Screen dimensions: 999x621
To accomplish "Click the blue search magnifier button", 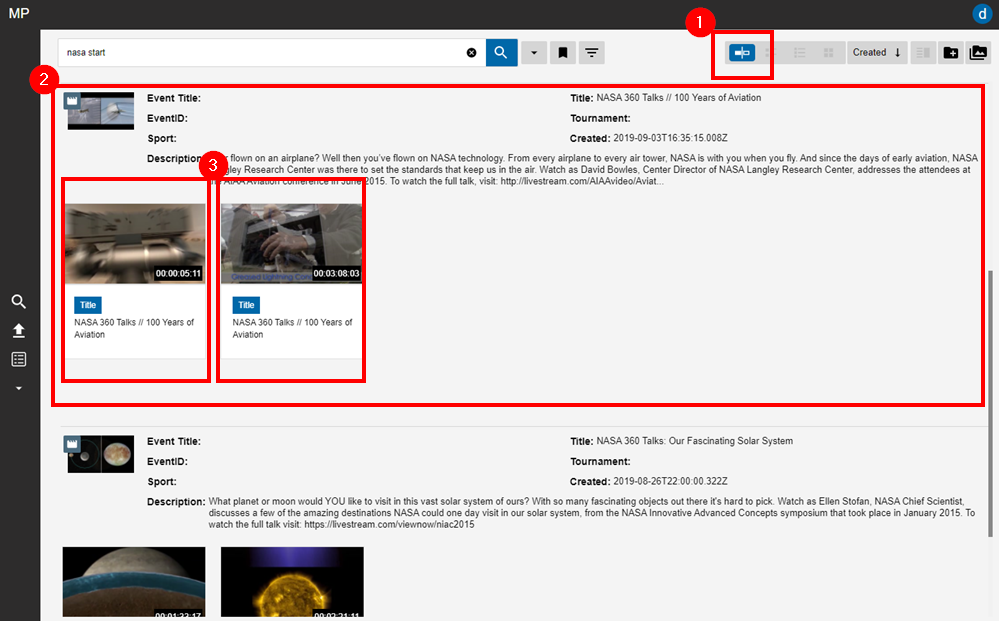I will pyautogui.click(x=501, y=53).
